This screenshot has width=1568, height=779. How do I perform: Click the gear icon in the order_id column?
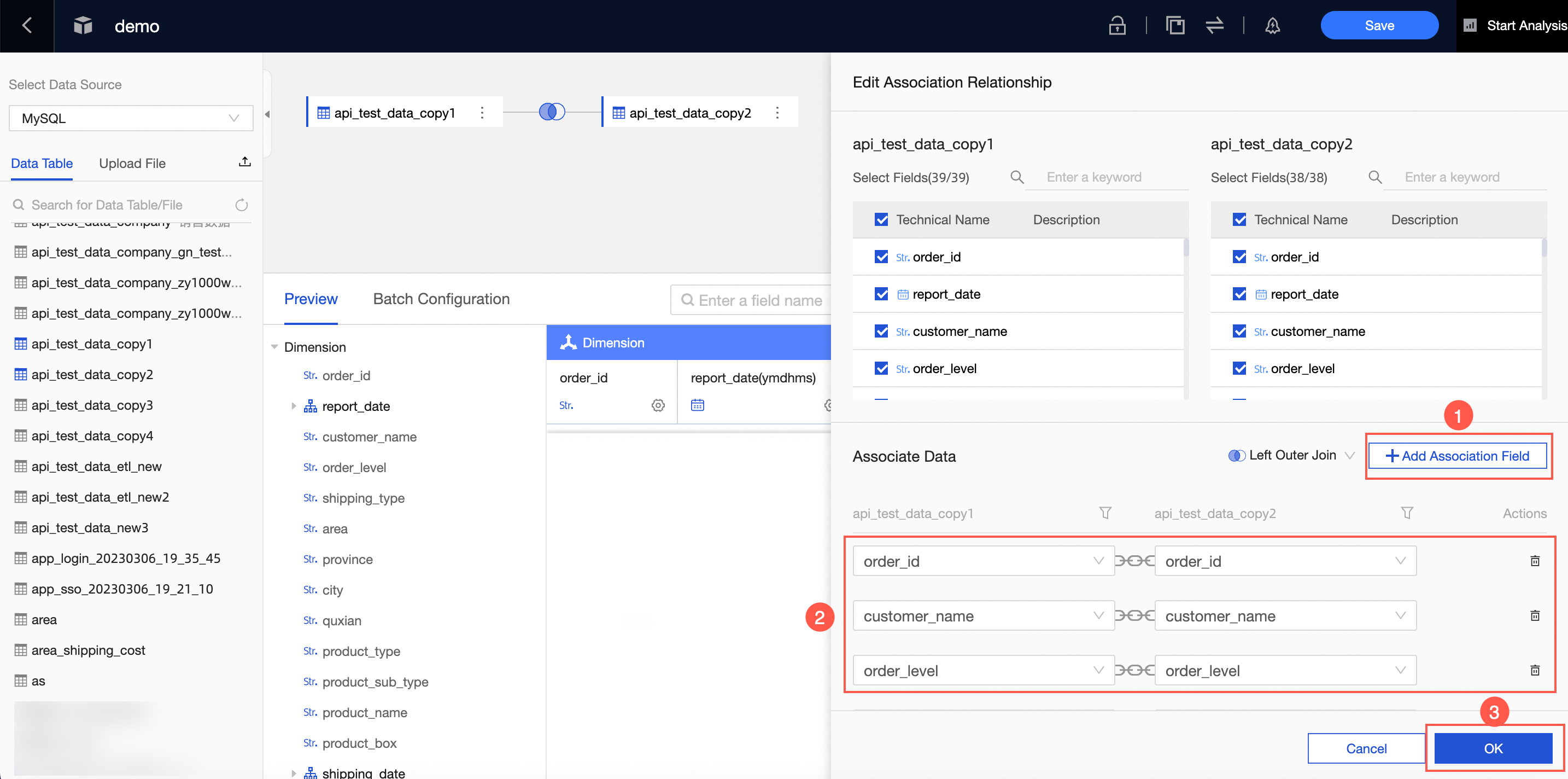[658, 405]
